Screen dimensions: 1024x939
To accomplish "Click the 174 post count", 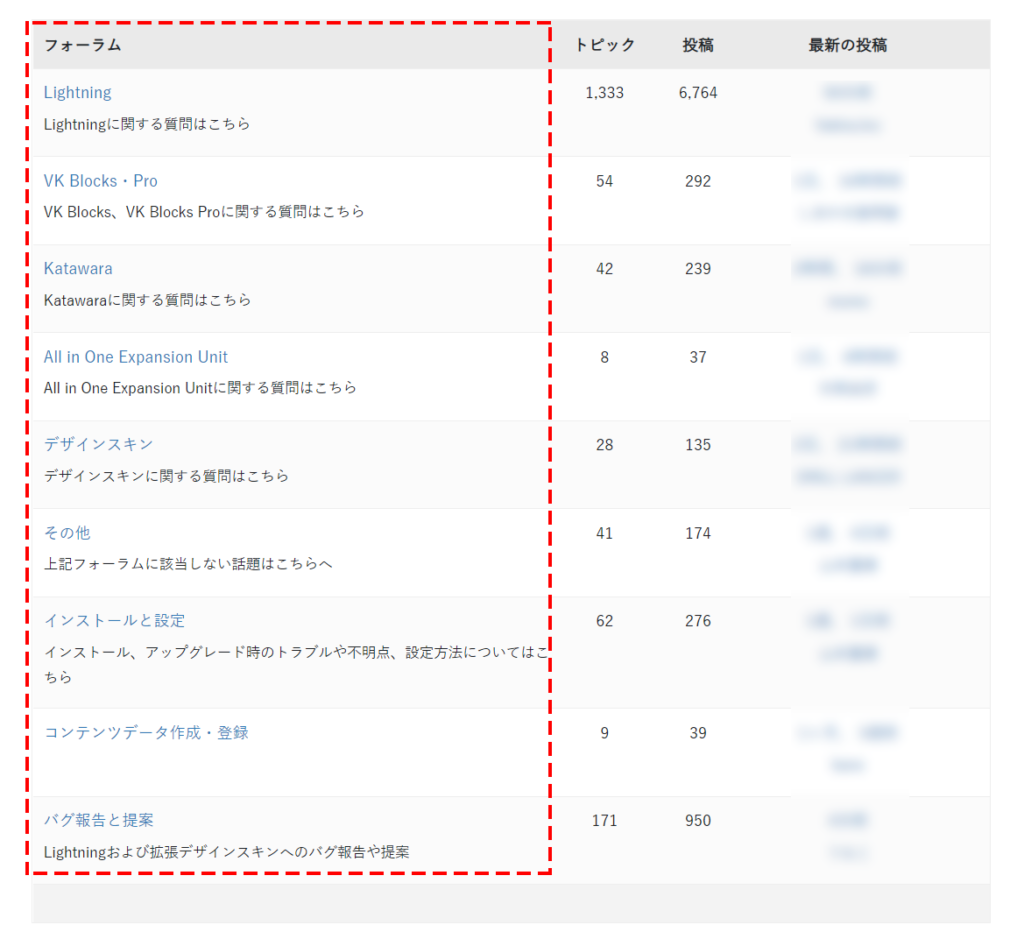I will click(697, 533).
